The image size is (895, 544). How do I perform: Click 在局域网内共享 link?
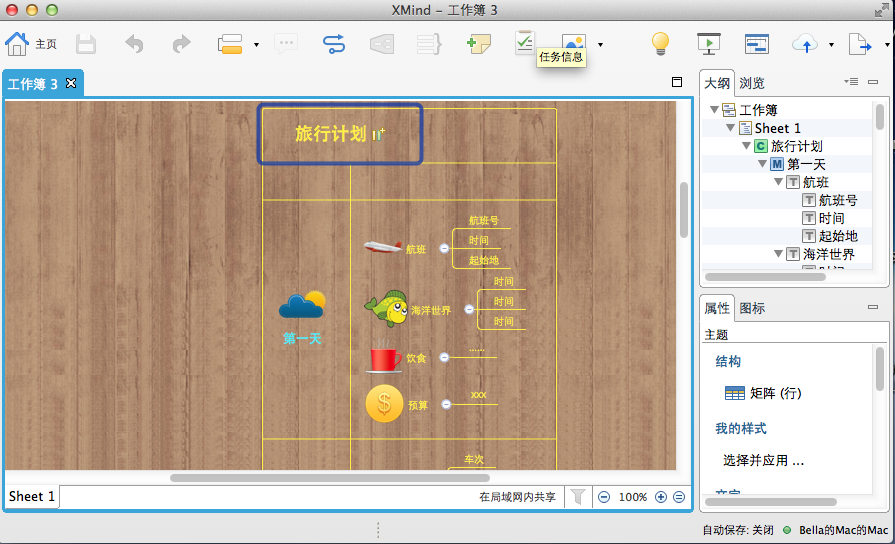[x=517, y=497]
